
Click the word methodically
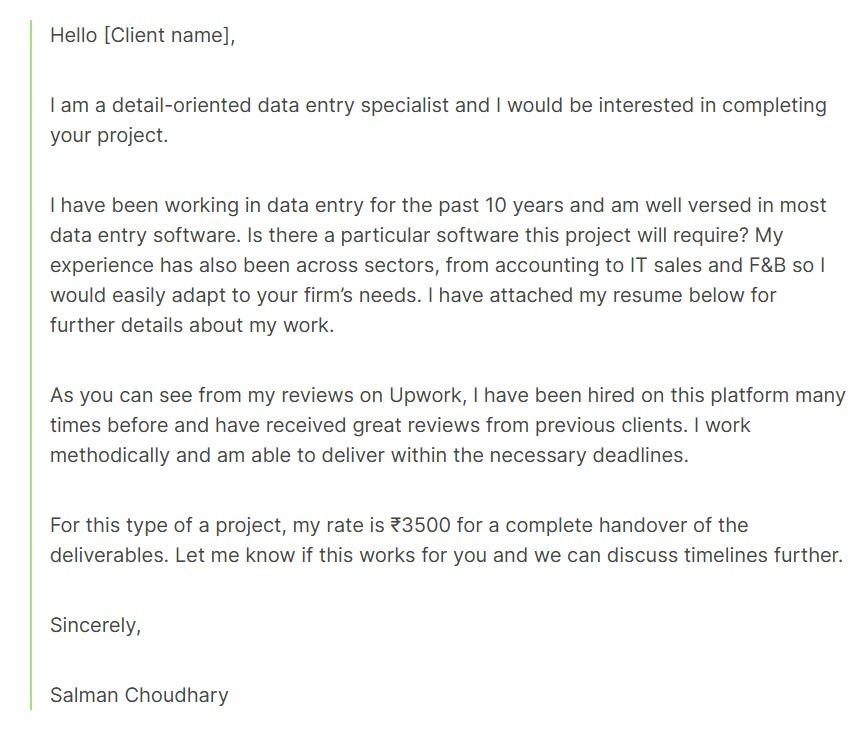click(x=108, y=456)
